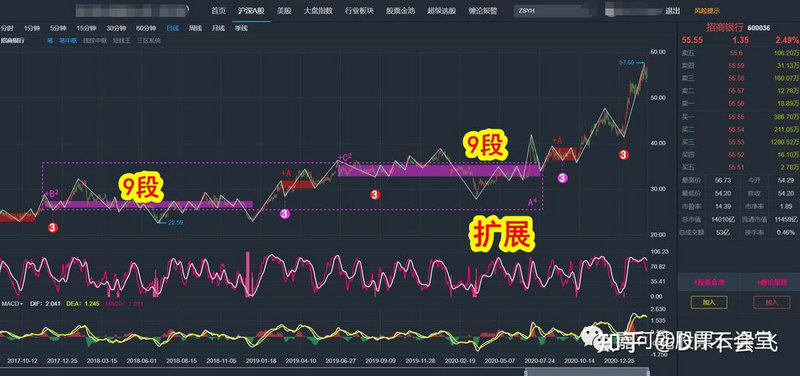Open the MACD indicator dropdown
Viewport: 800px width, 376px height.
pyautogui.click(x=12, y=304)
